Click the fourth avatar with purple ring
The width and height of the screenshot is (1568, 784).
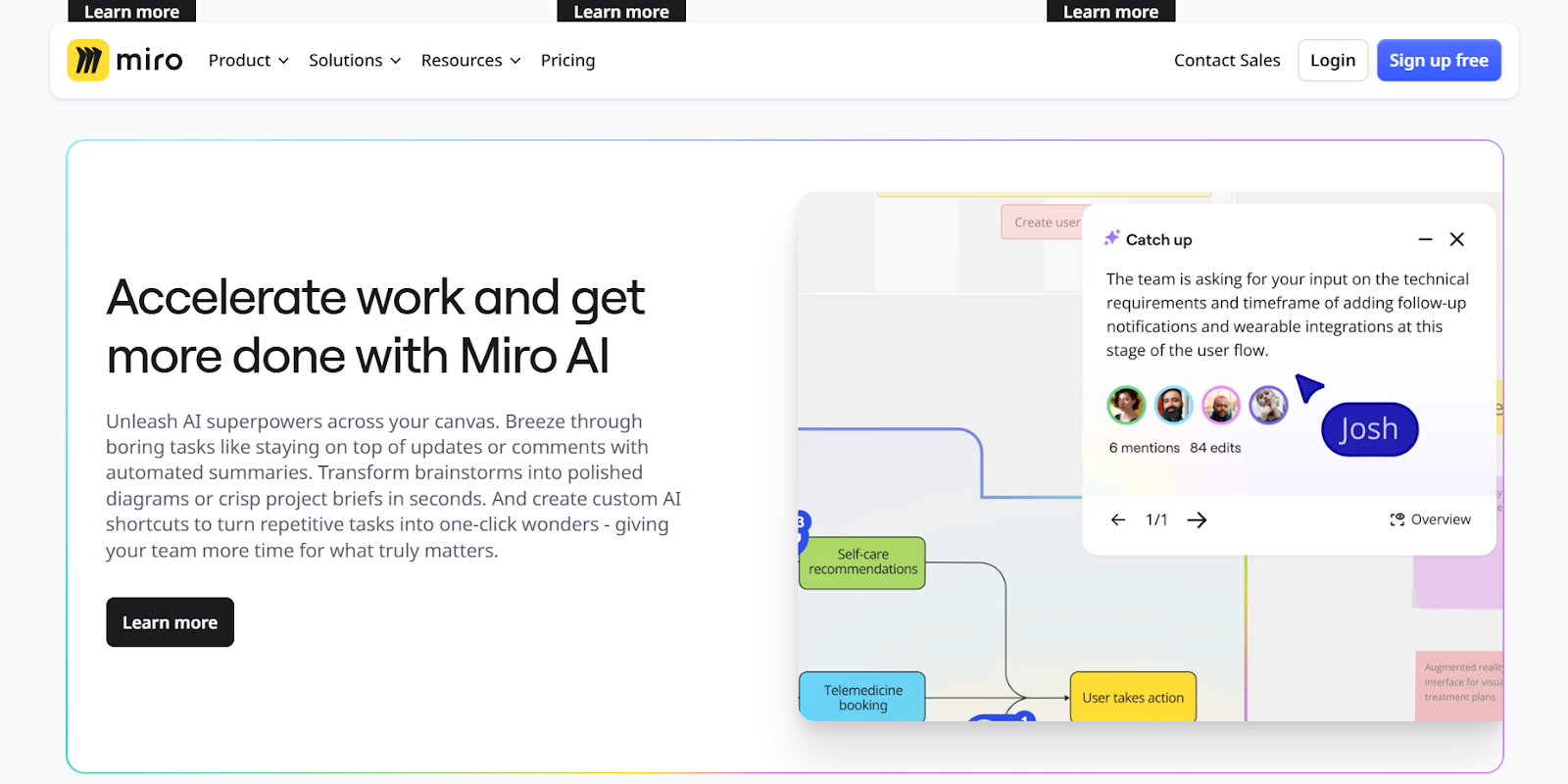point(1268,405)
